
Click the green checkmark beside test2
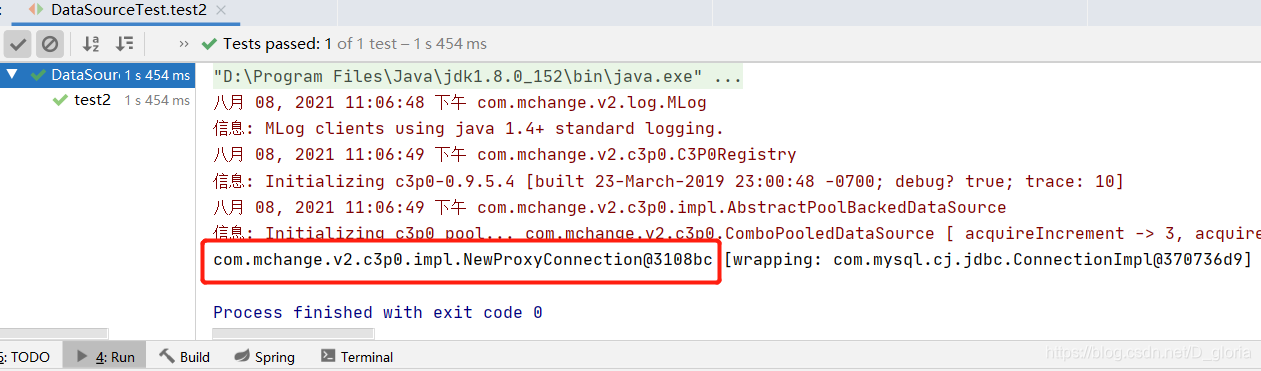60,100
